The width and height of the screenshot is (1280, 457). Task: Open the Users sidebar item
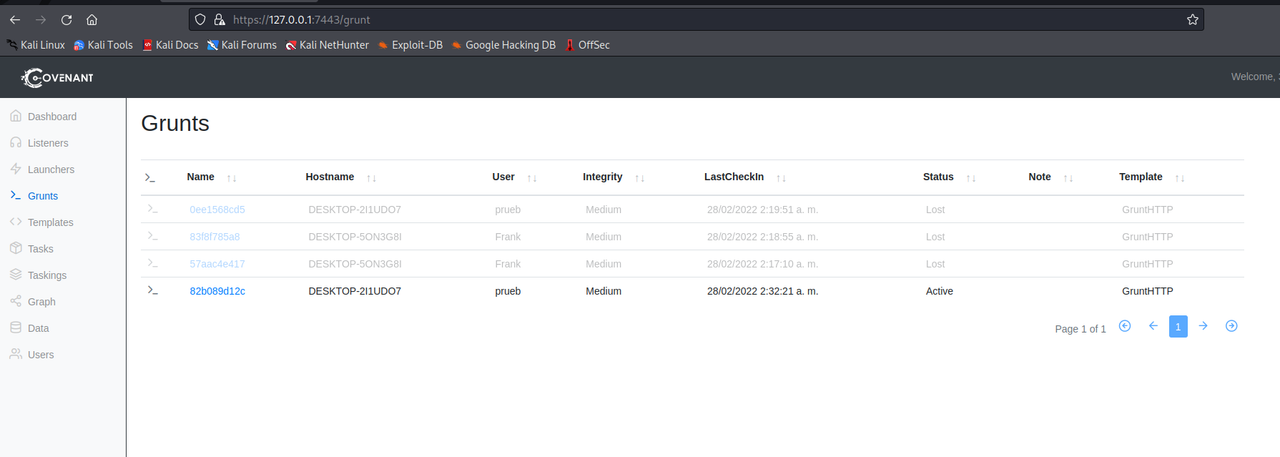click(31, 354)
